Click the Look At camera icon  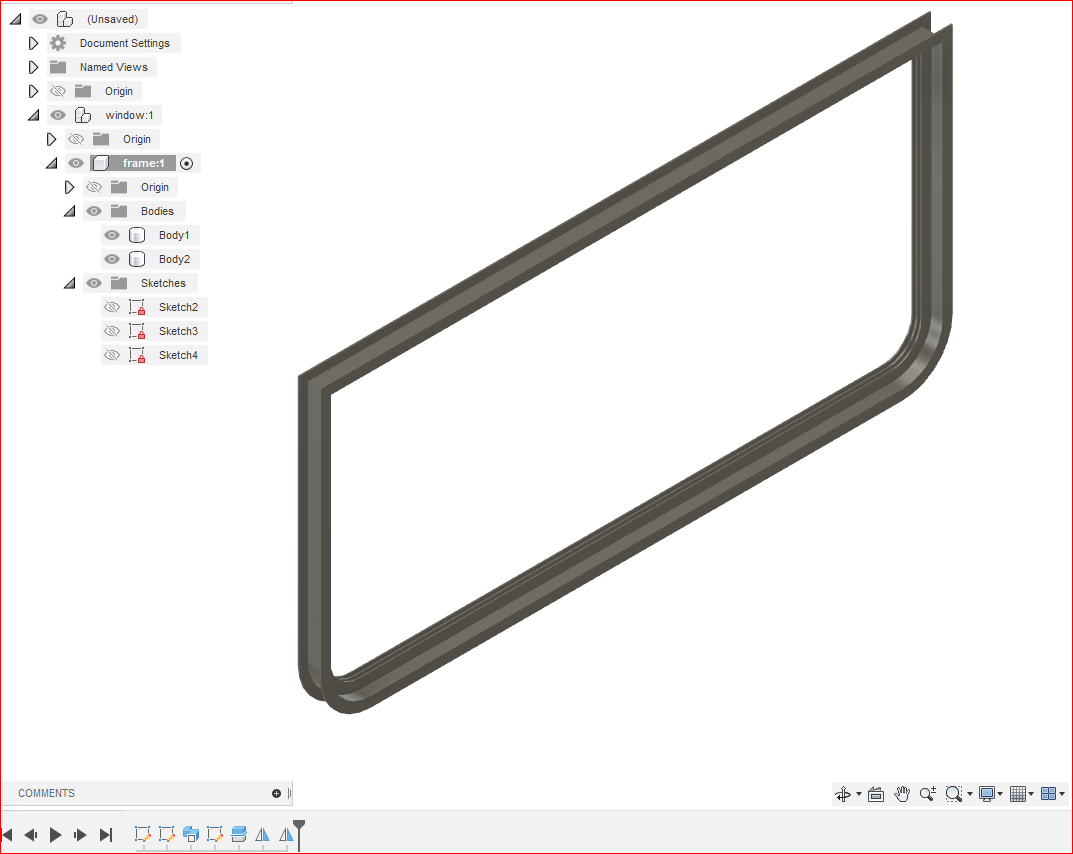pos(876,794)
